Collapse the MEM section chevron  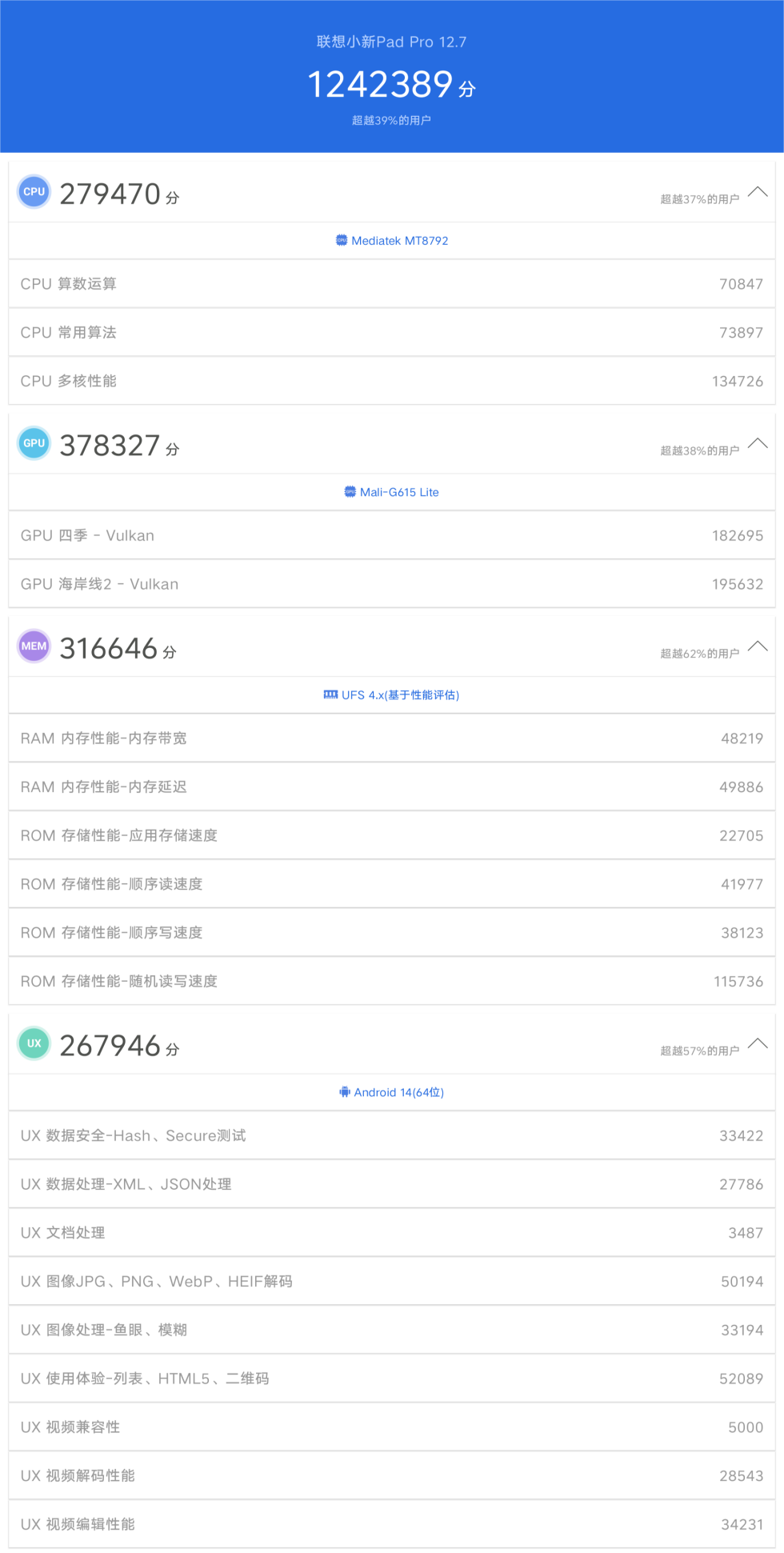pos(758,646)
